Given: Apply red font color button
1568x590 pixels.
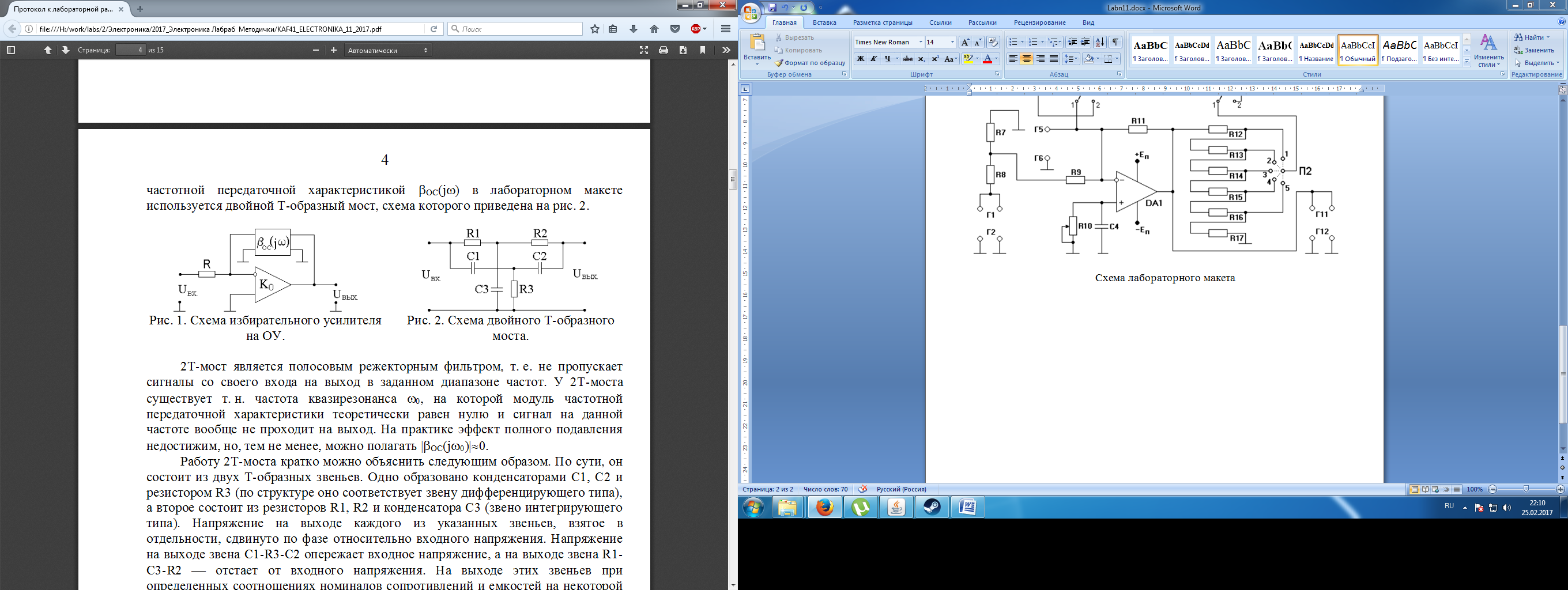Looking at the screenshot, I should click(x=987, y=59).
